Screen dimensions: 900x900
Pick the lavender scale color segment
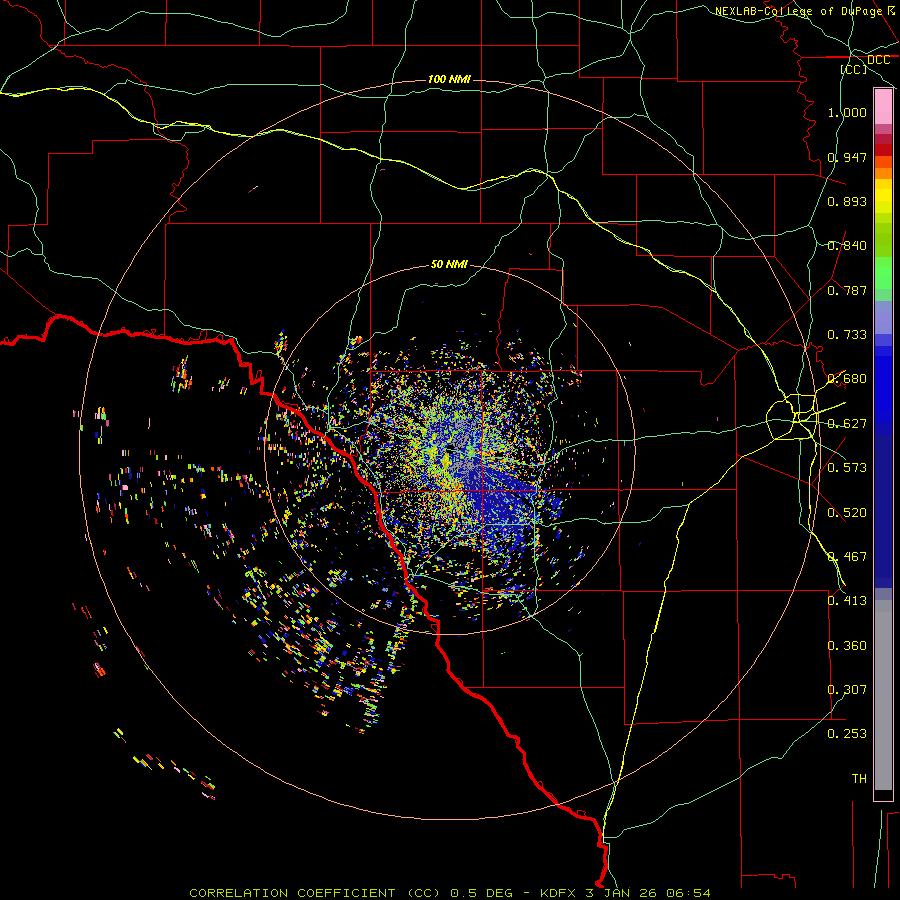coord(883,317)
